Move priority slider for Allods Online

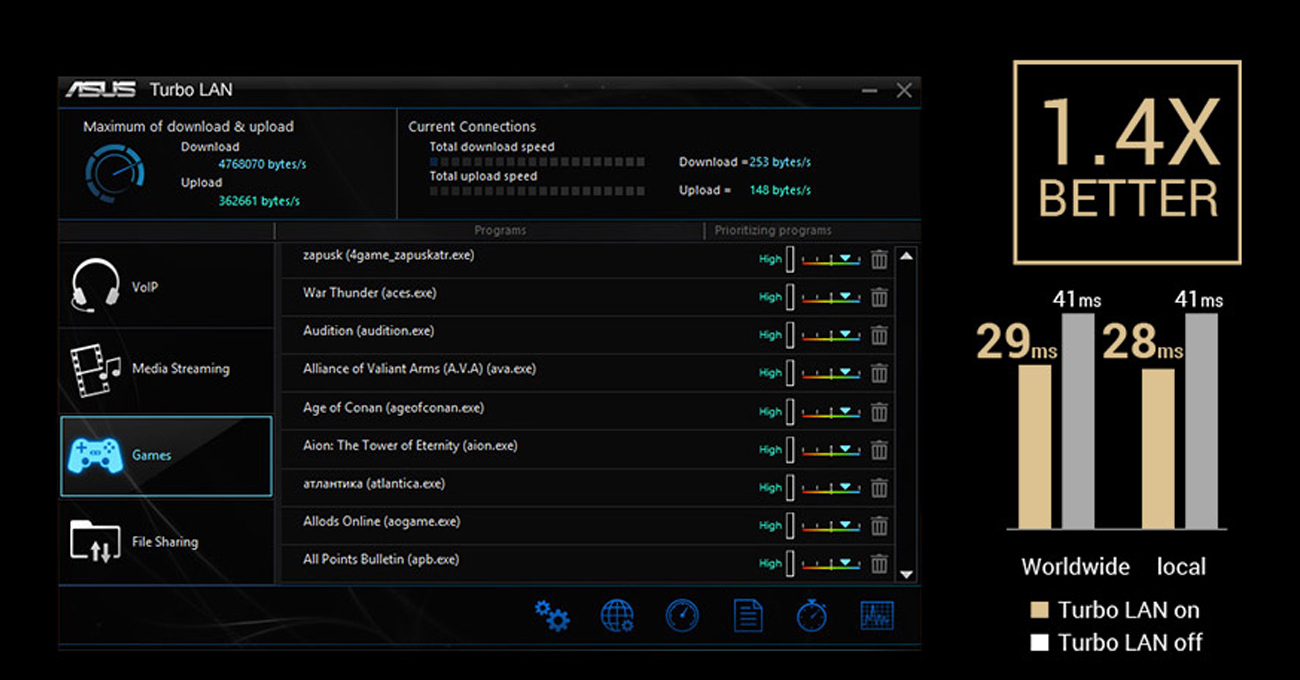pos(831,525)
